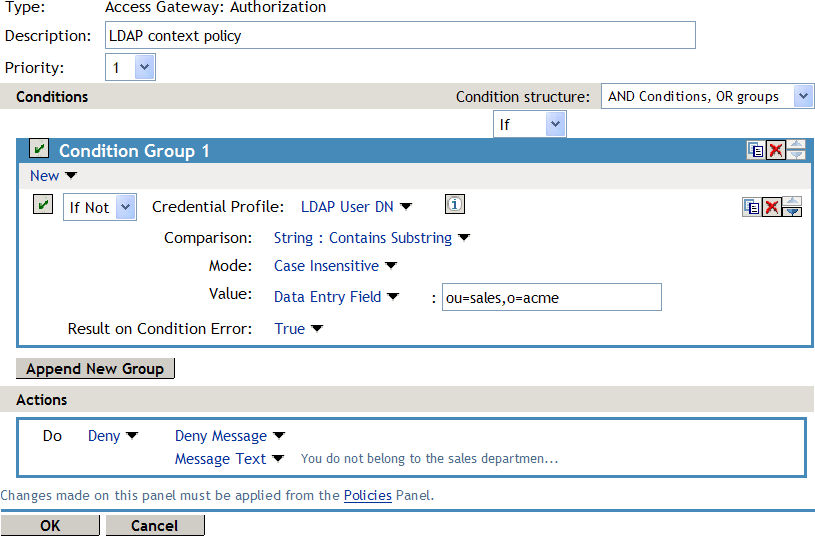The width and height of the screenshot is (815, 539).
Task: Move Condition Group 1 down arrow
Action: (796, 155)
